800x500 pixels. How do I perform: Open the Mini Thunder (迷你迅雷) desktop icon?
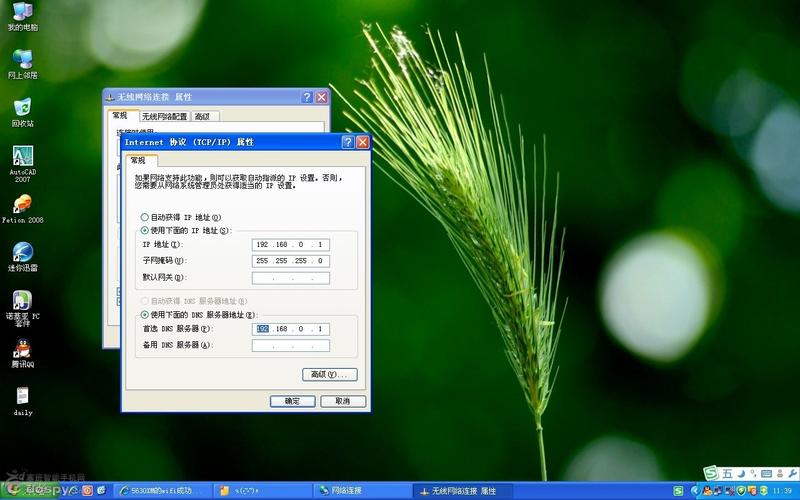22,252
